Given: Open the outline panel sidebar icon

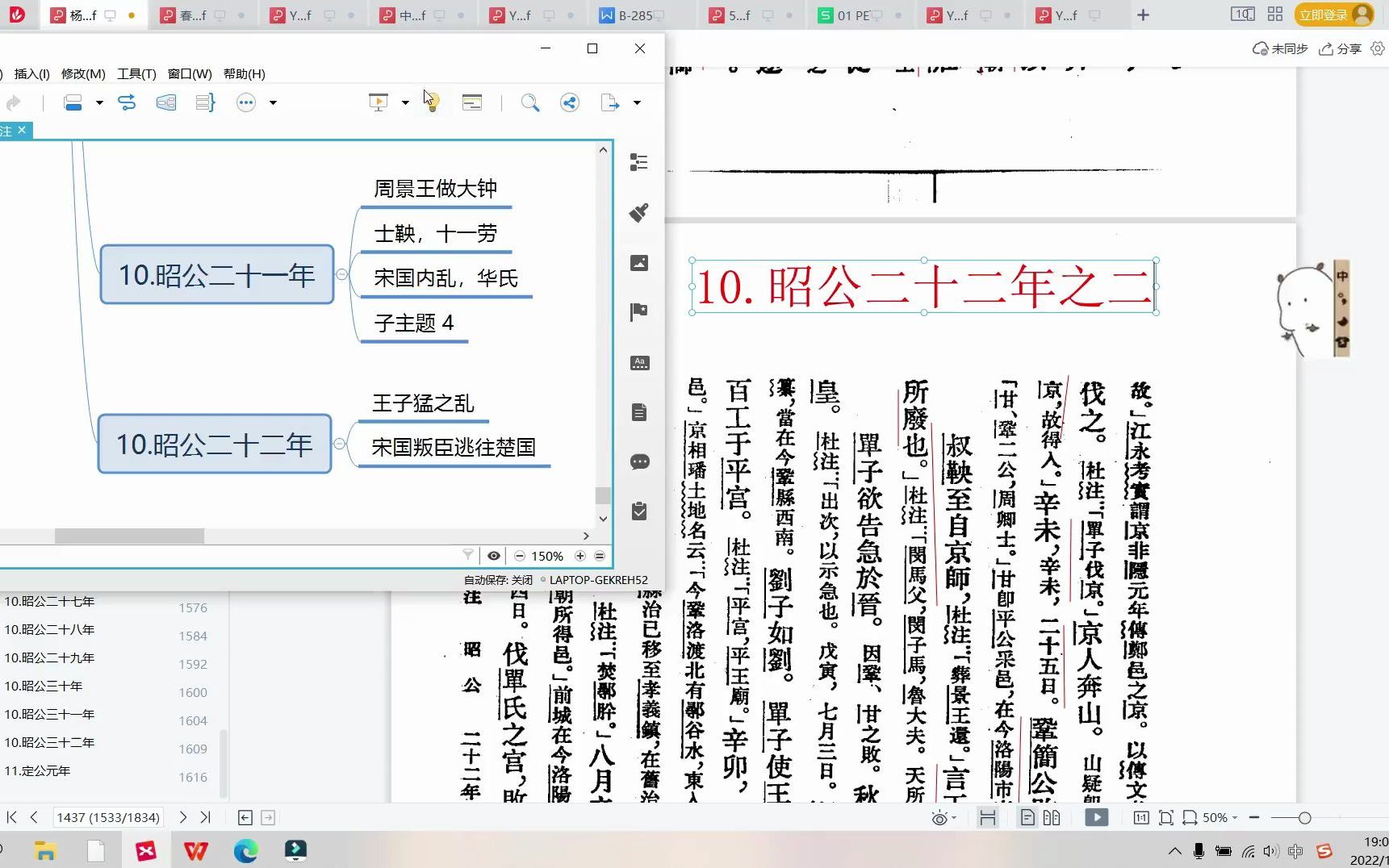Looking at the screenshot, I should coord(639,163).
